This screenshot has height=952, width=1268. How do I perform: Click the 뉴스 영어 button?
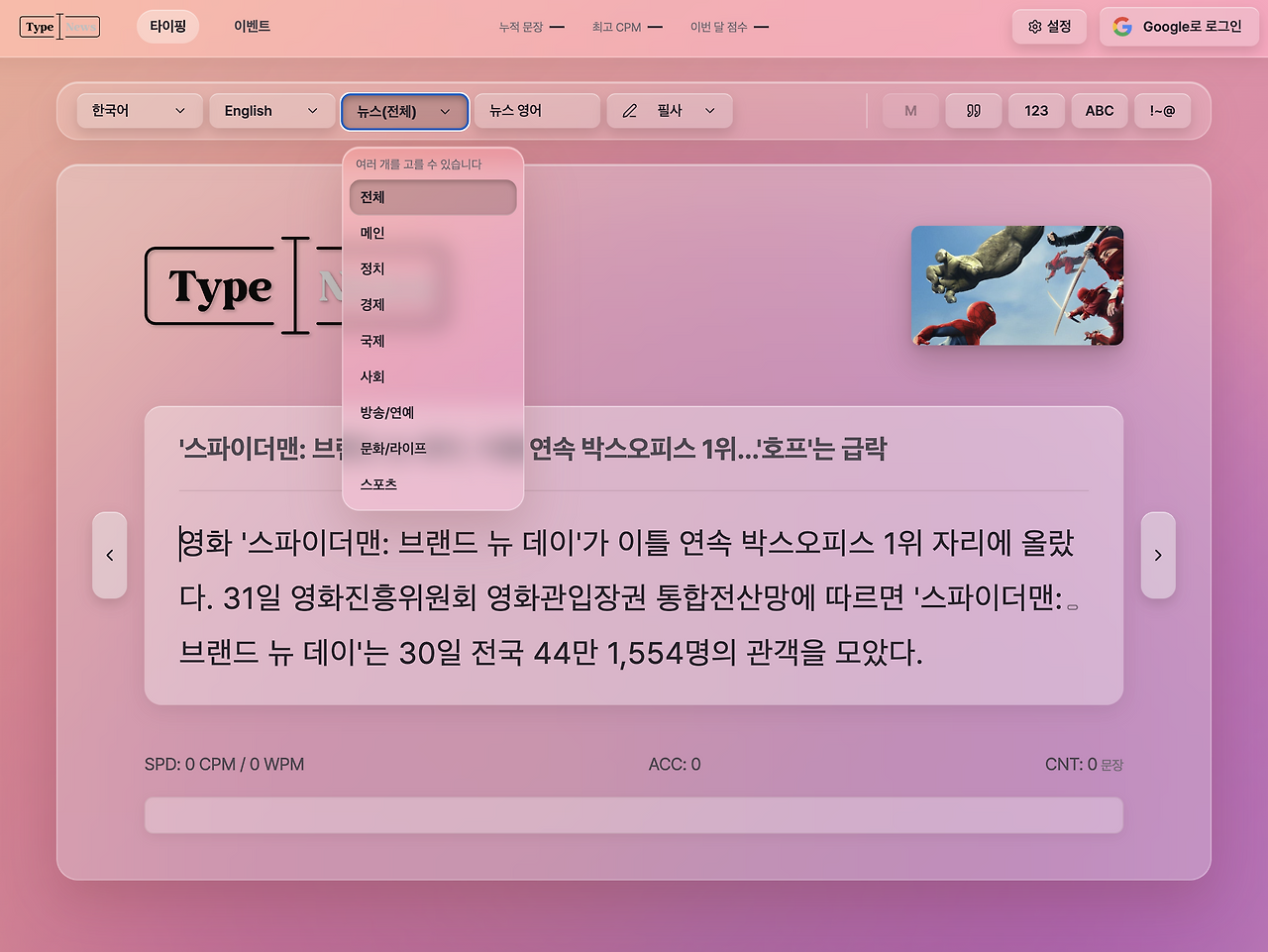[537, 111]
